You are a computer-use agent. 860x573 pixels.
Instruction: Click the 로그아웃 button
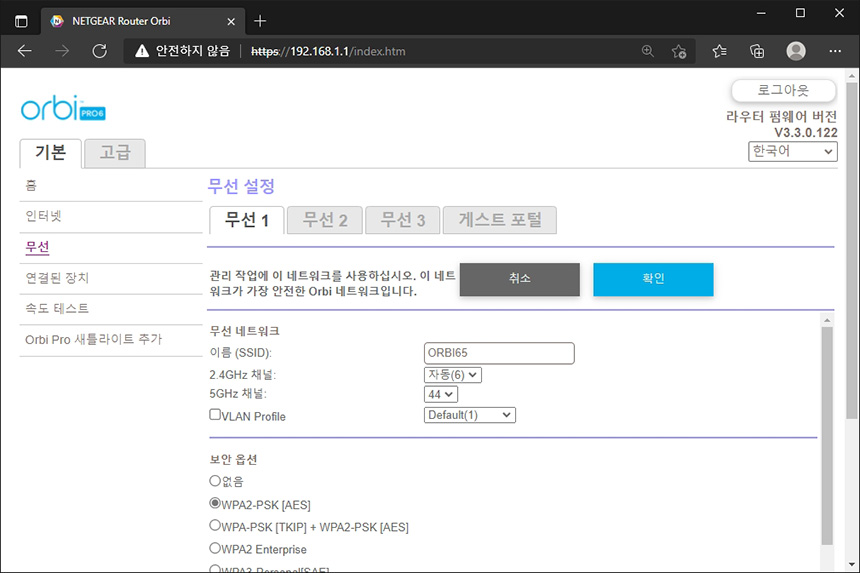tap(783, 90)
